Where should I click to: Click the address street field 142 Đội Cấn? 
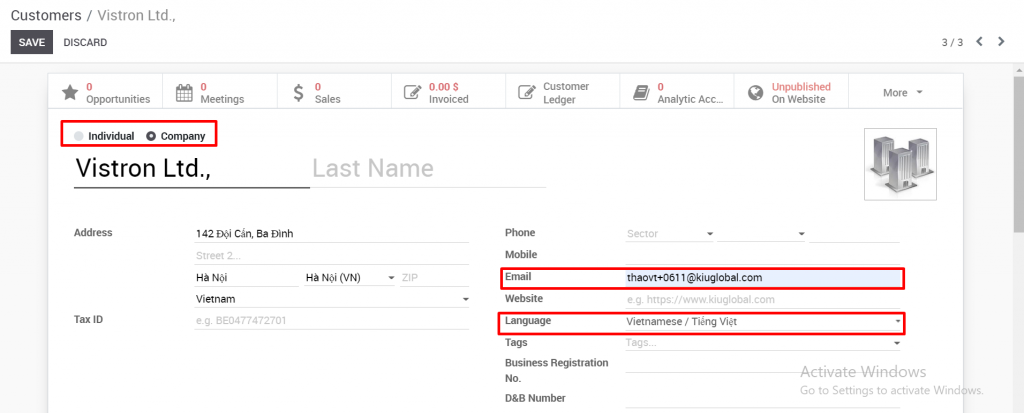point(332,234)
